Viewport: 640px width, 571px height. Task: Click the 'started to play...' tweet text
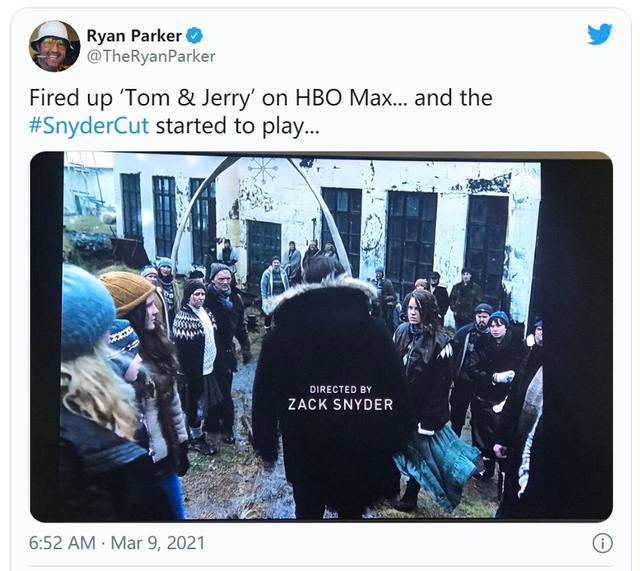pos(238,126)
